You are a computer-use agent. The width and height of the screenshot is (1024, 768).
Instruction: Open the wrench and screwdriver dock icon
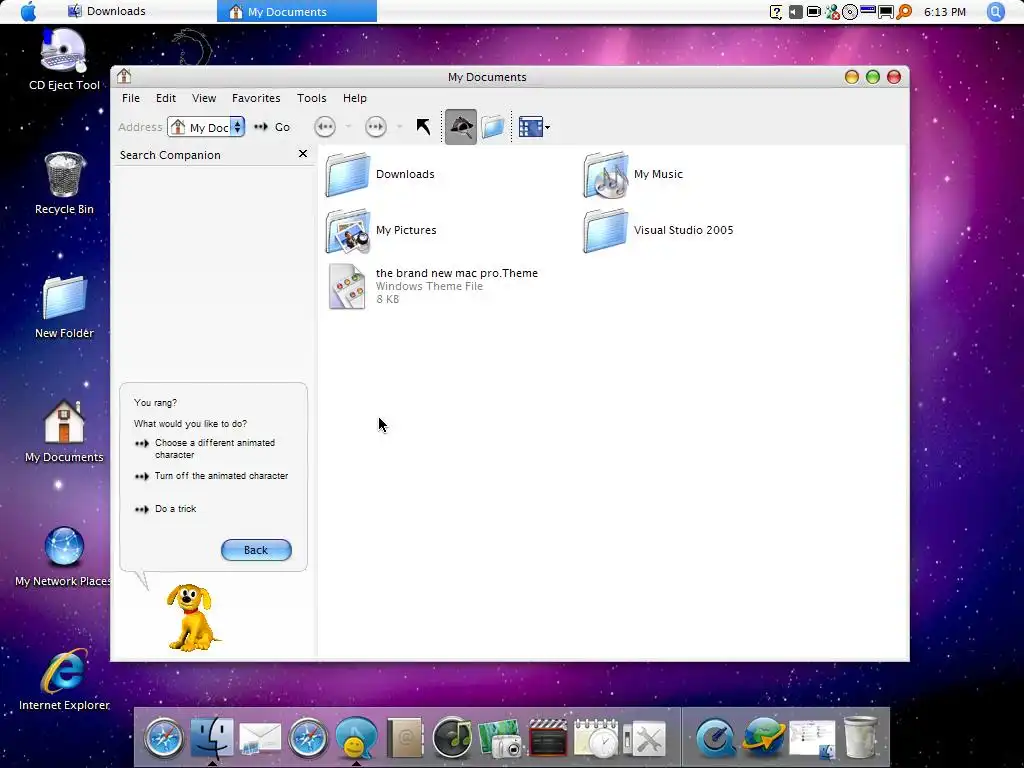(x=644, y=739)
